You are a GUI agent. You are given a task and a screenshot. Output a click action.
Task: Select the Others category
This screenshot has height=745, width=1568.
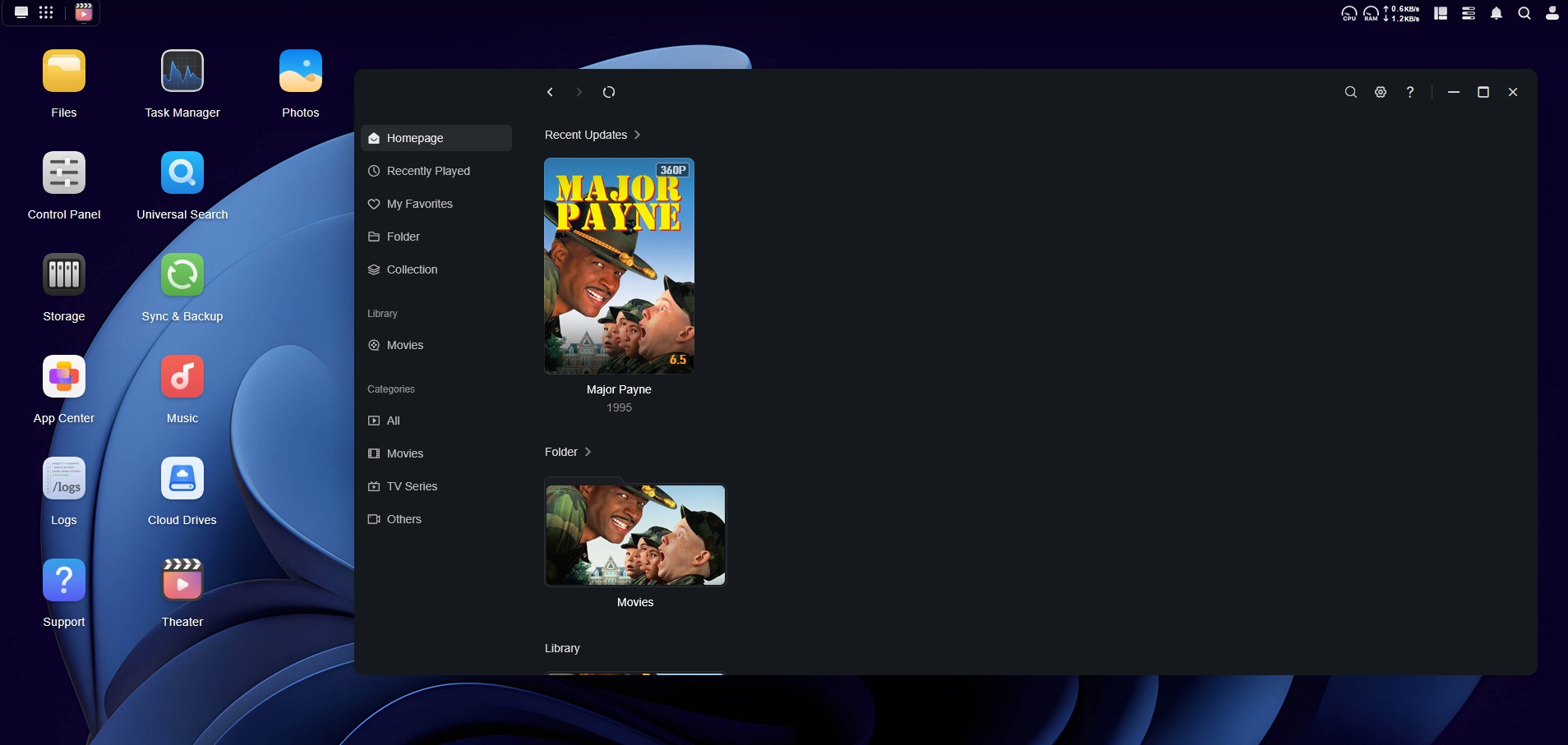pos(404,519)
